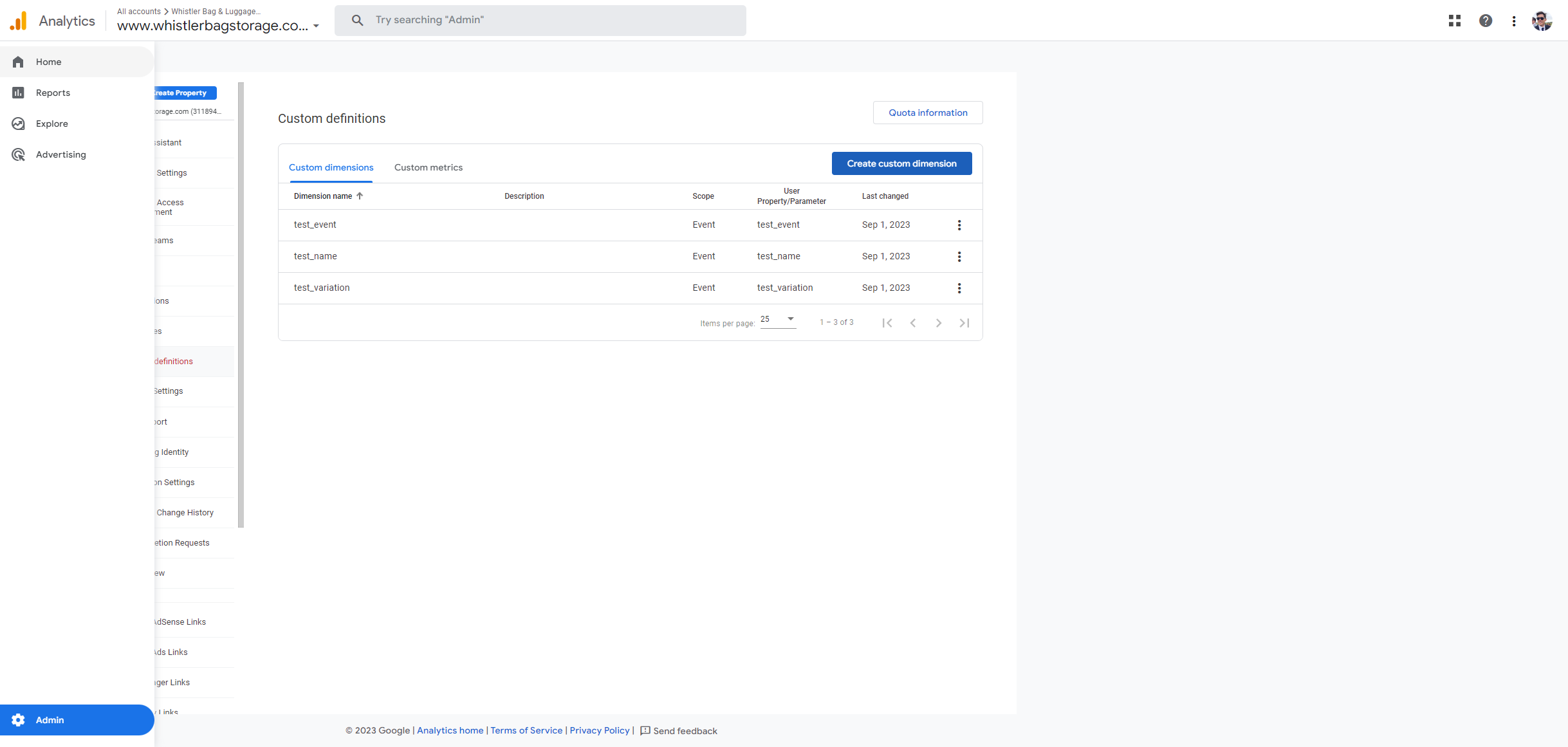Click the Admin label in sidebar

pos(50,720)
